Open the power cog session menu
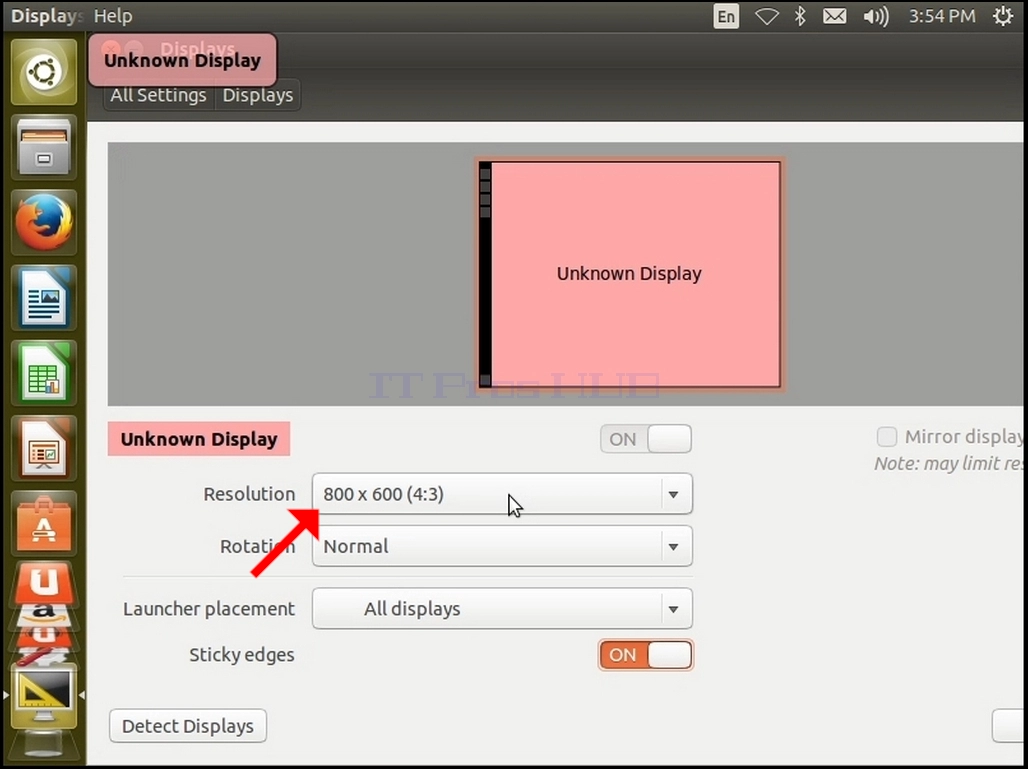This screenshot has width=1028, height=769. (x=1003, y=16)
